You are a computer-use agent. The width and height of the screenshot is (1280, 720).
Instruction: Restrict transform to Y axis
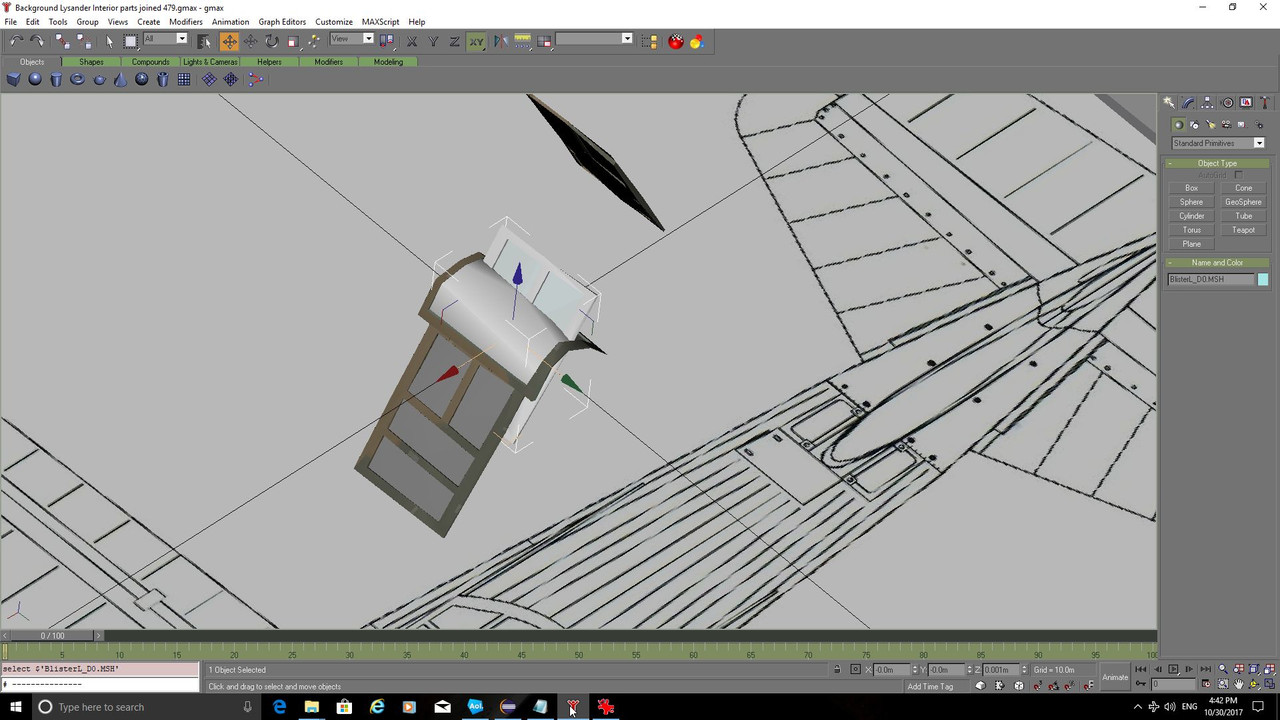[433, 41]
